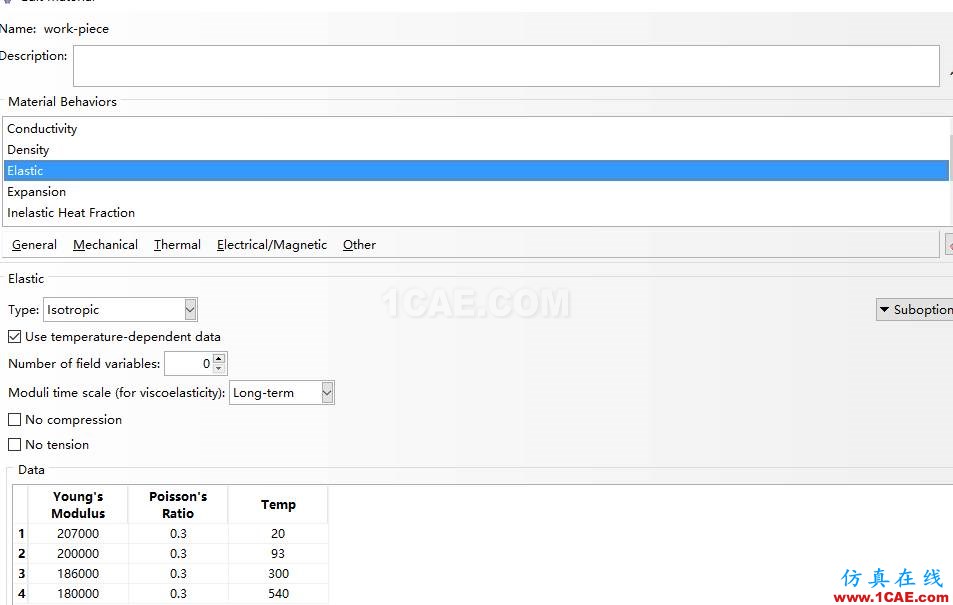Select Poisson's Ratio cell in row 3
The width and height of the screenshot is (953, 605).
pyautogui.click(x=178, y=574)
